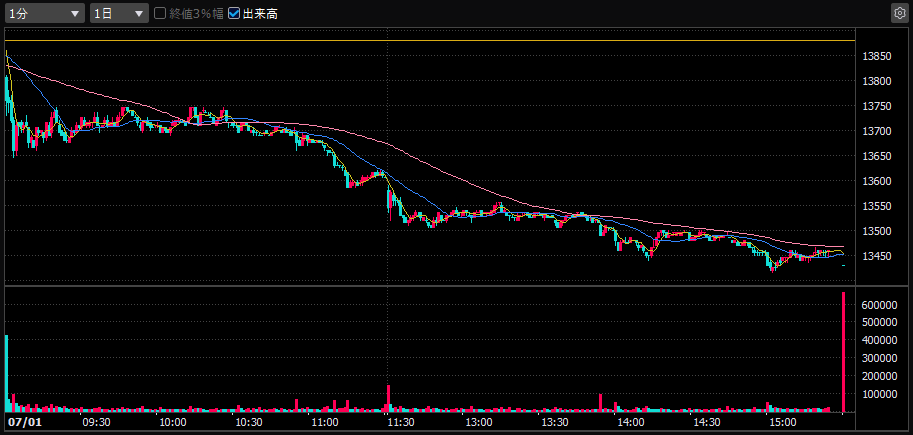This screenshot has height=435, width=913.
Task: Select the 400000 volume axis label
Action: coord(880,340)
